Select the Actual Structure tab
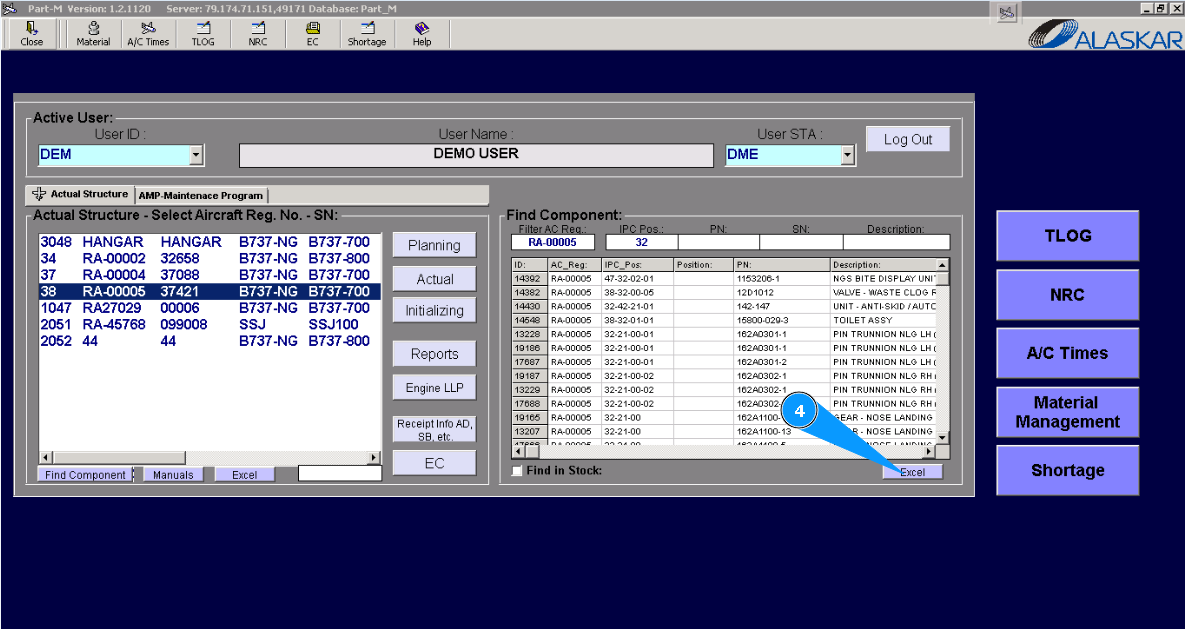This screenshot has height=630, width=1185. (x=81, y=195)
